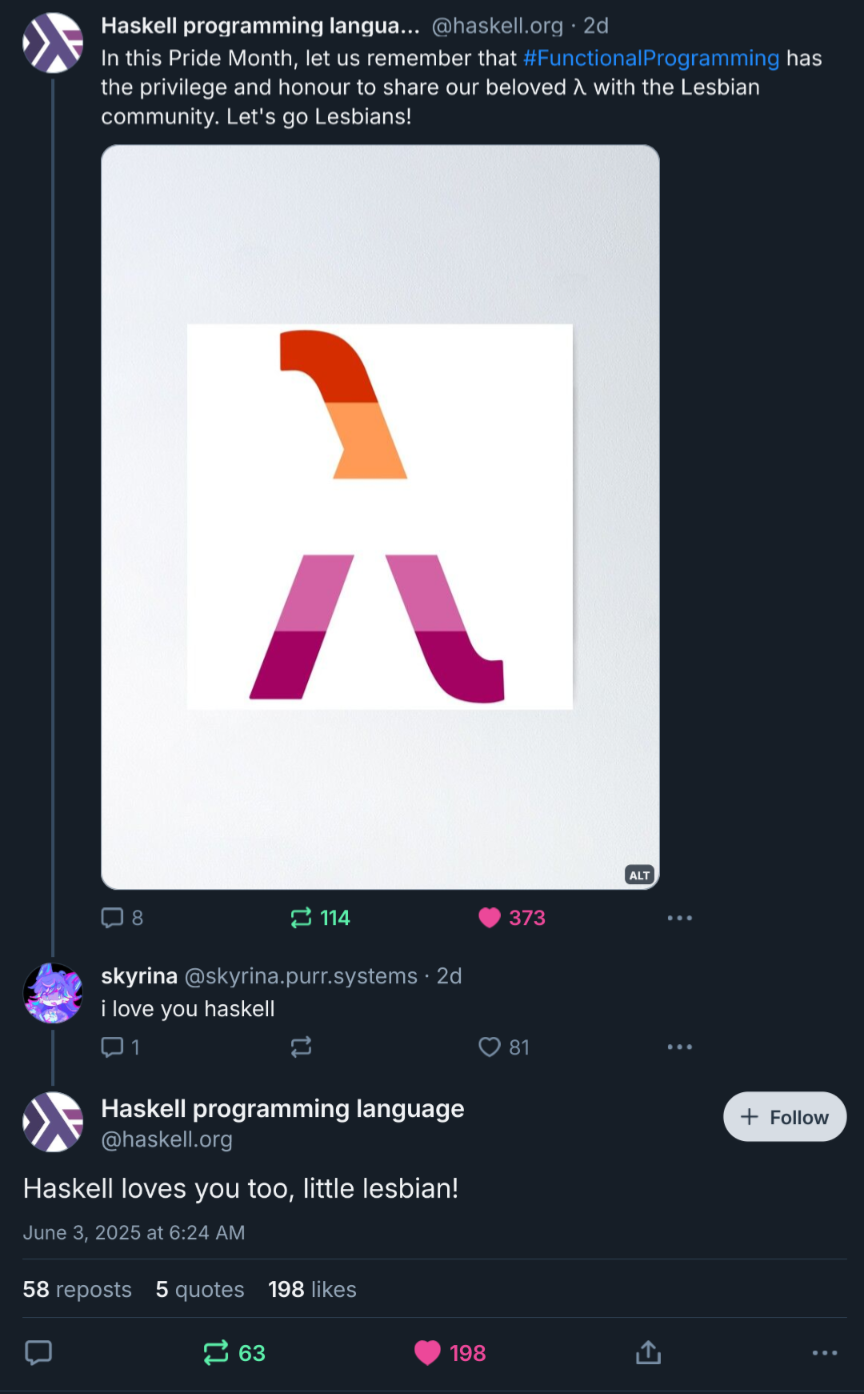Reply to skyrina's comment
864x1394 pixels.
coord(112,1047)
